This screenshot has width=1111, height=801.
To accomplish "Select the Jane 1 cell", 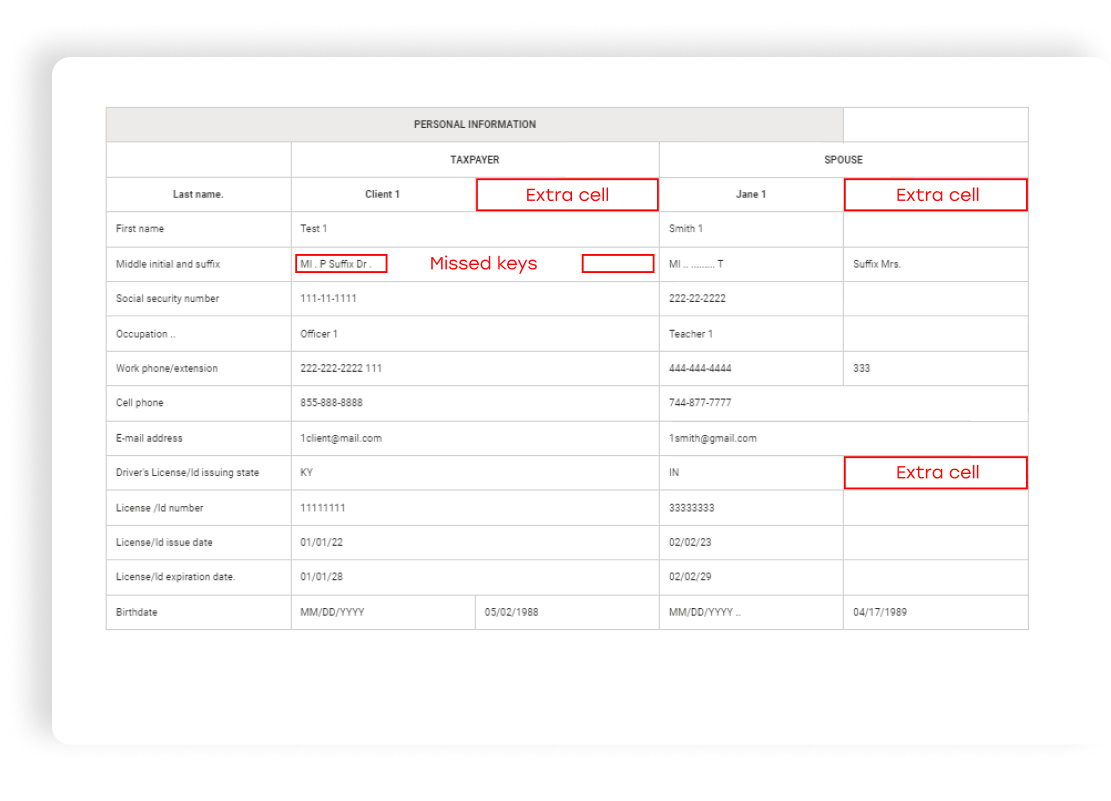I will tap(751, 194).
